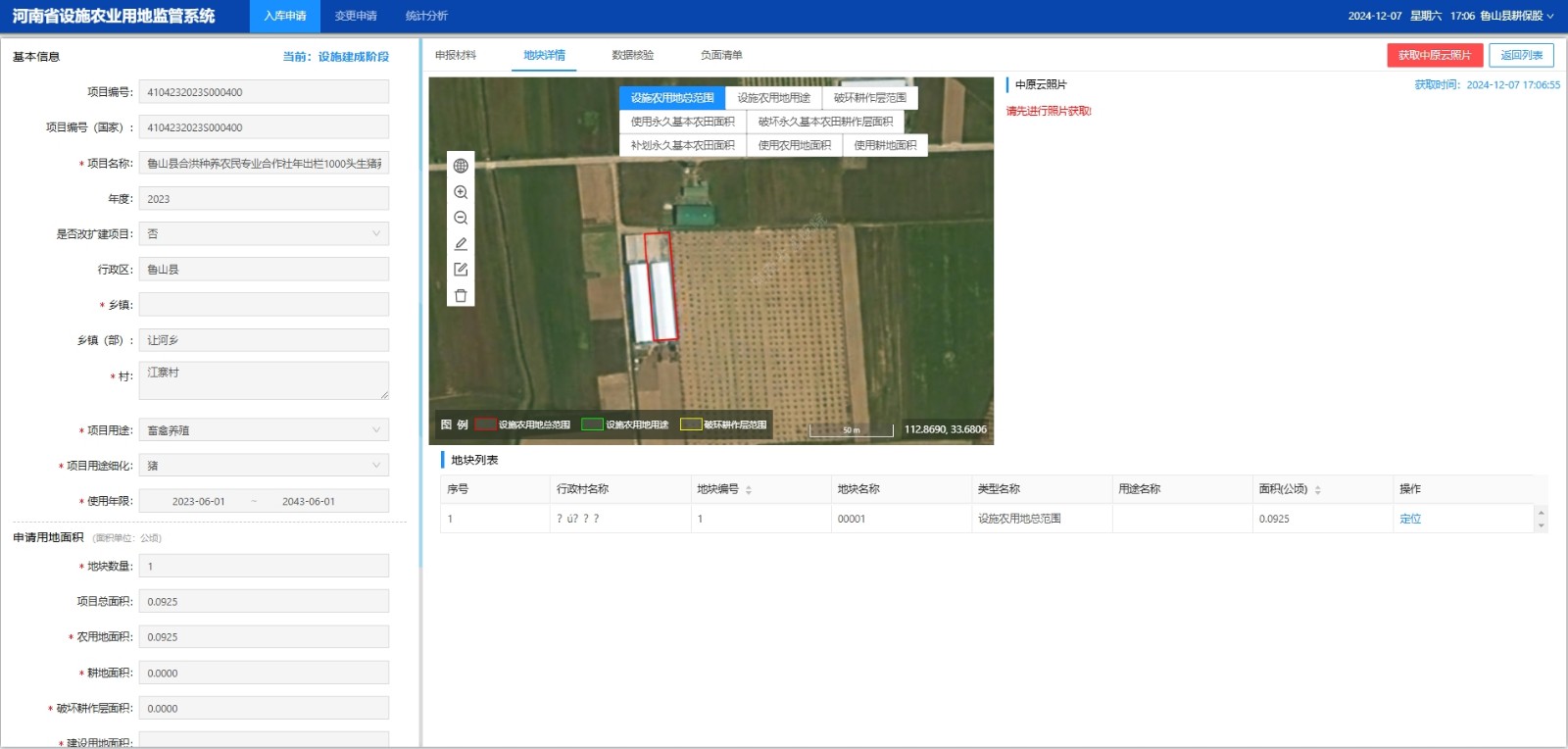Toggle 补划永久基本农田面积 layer
This screenshot has width=1568, height=749.
point(682,145)
